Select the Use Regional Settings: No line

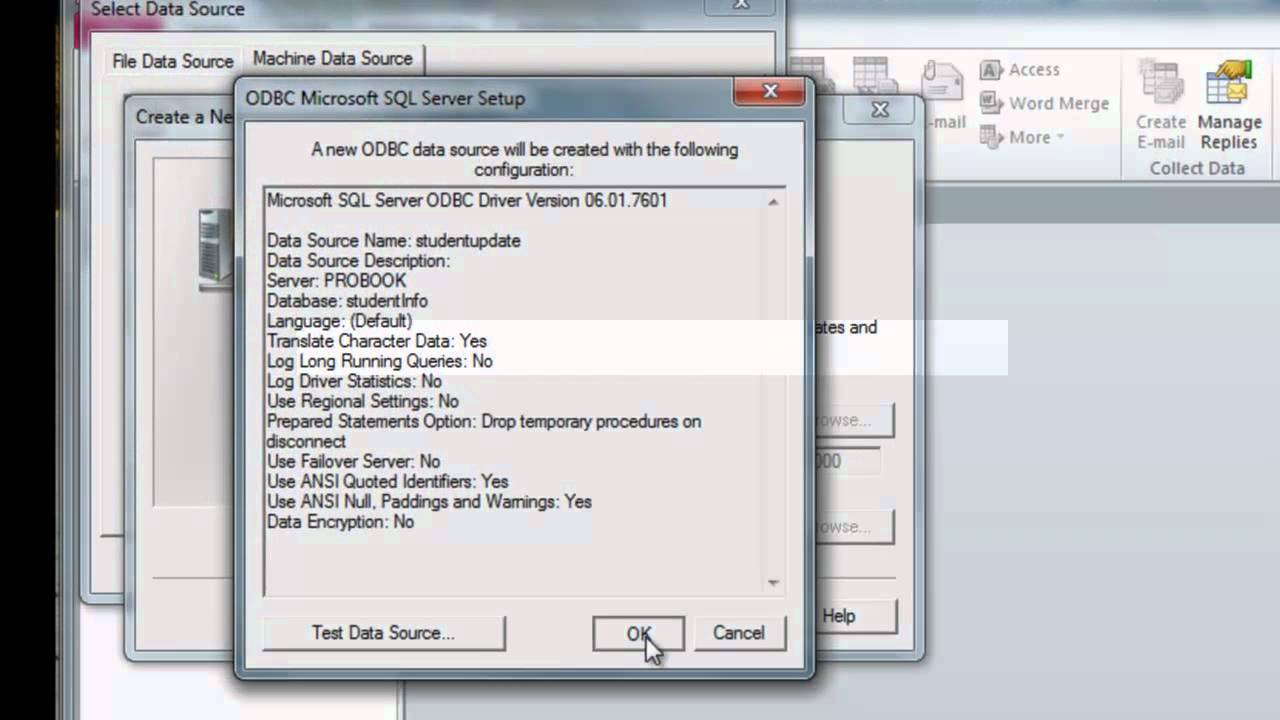click(x=362, y=401)
